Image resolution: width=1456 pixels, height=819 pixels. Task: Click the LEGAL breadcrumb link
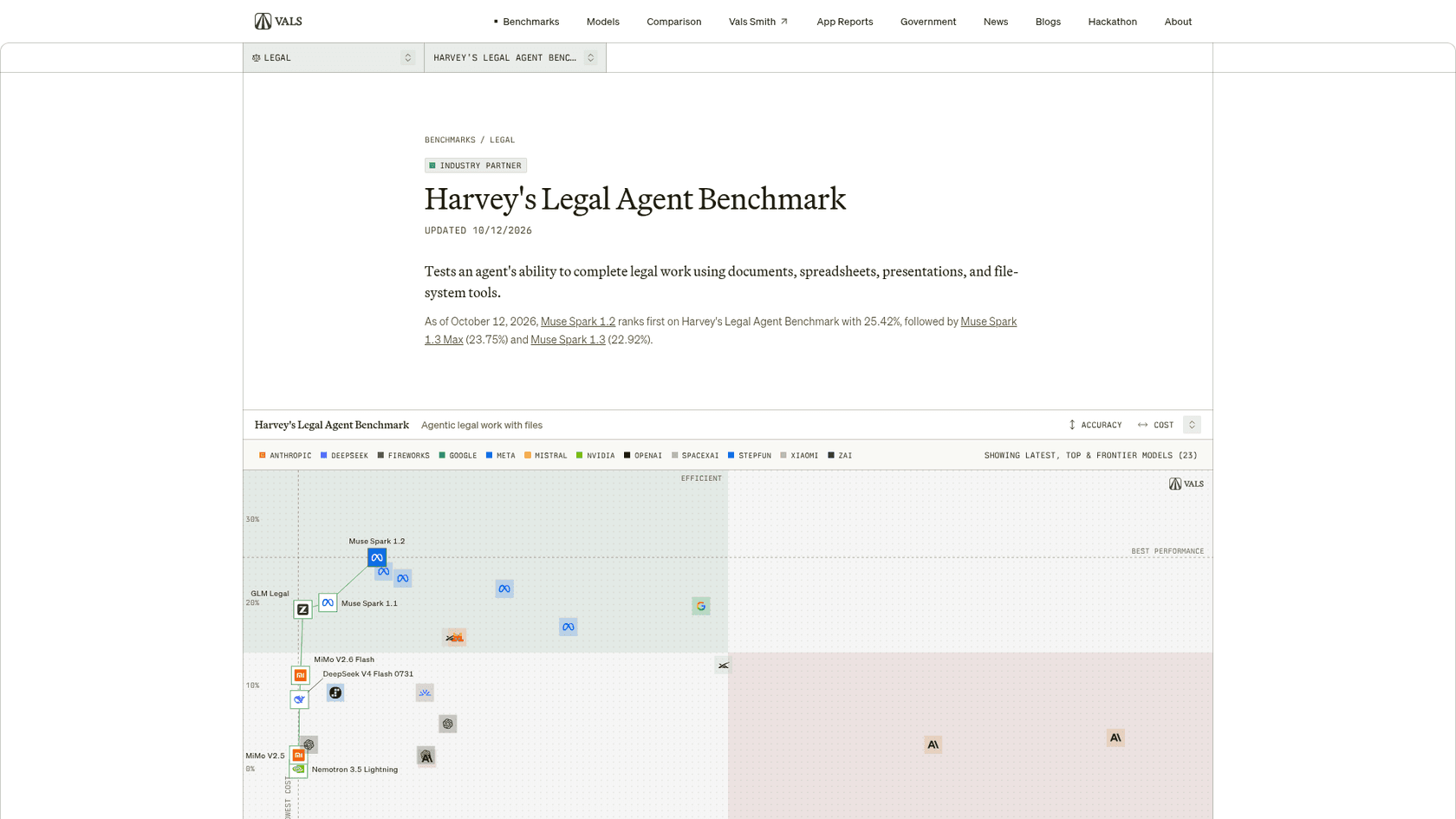(x=502, y=140)
